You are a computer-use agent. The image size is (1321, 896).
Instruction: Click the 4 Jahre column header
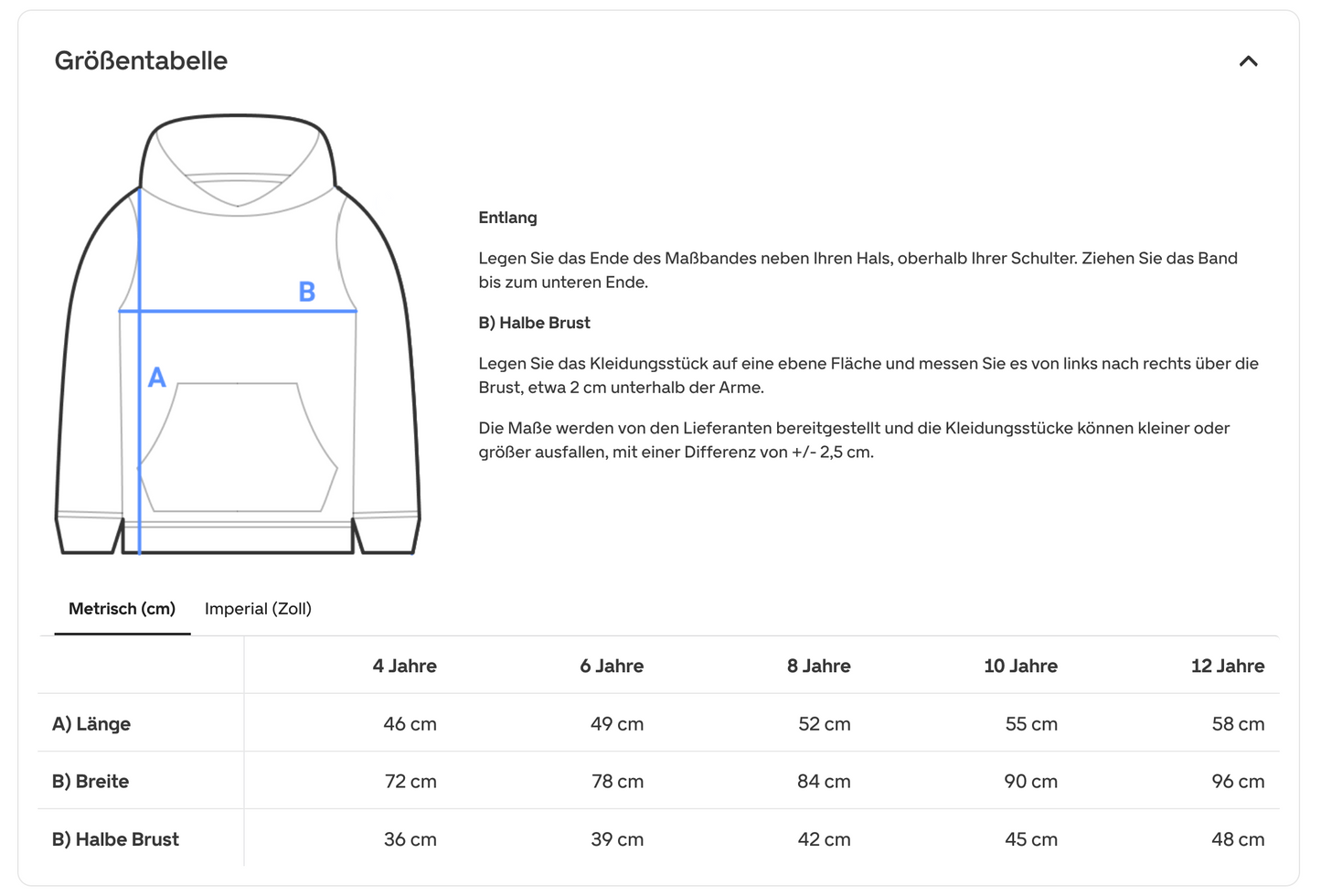(404, 667)
